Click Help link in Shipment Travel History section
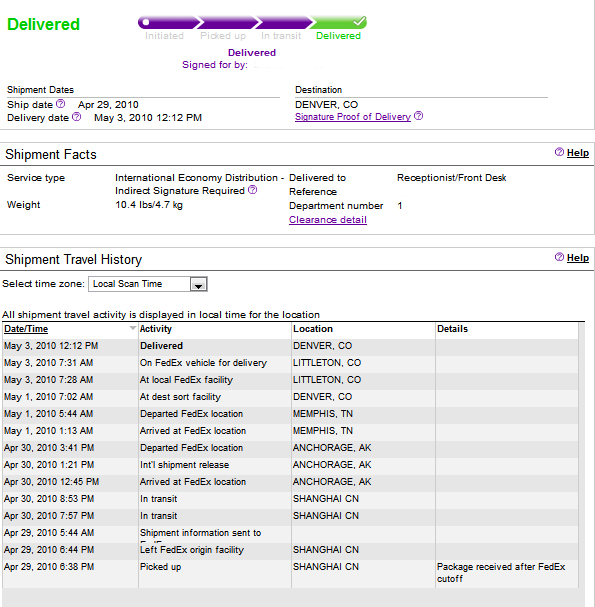 coord(578,258)
